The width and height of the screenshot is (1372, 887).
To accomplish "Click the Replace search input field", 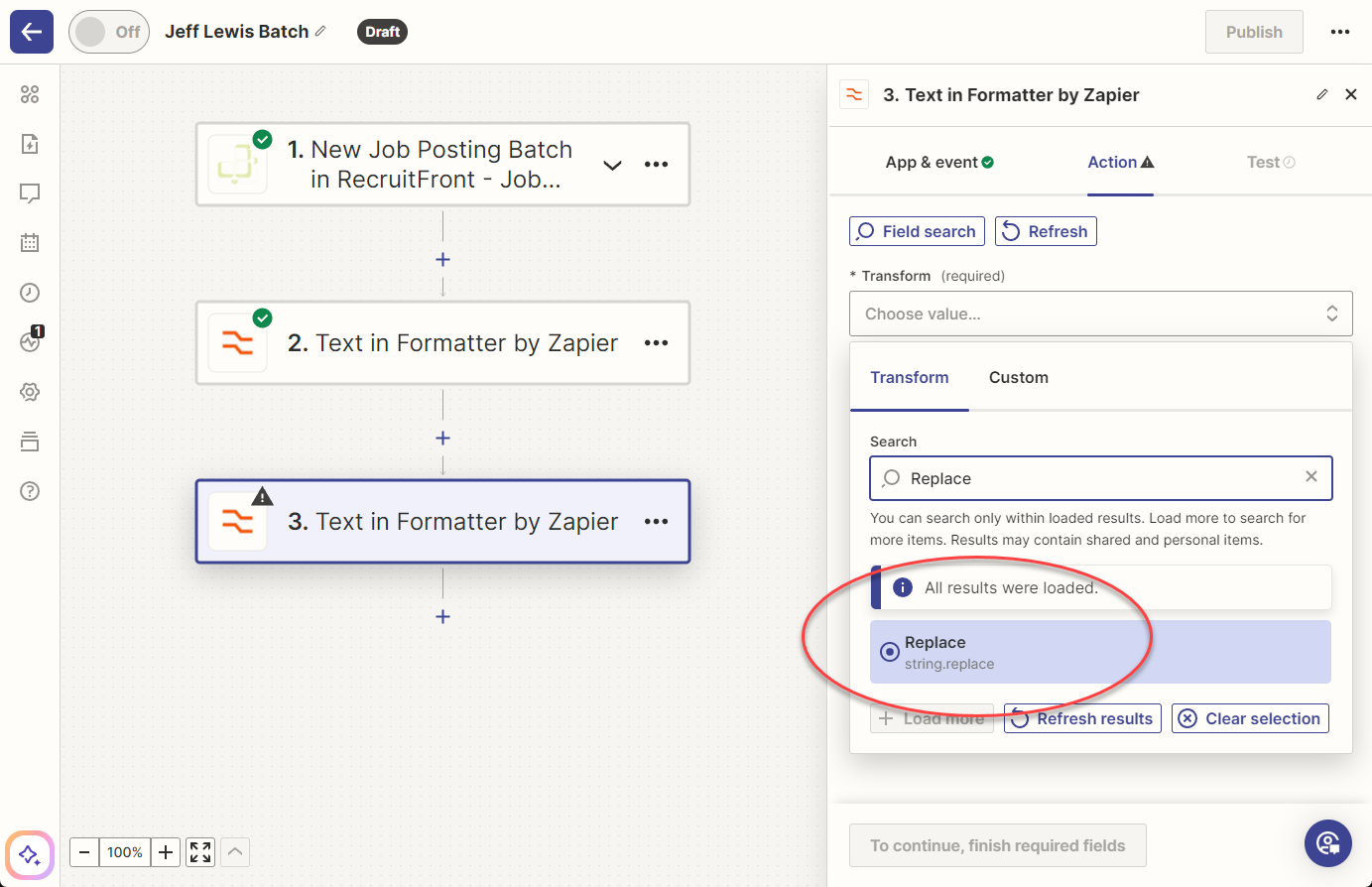I will click(x=1101, y=478).
